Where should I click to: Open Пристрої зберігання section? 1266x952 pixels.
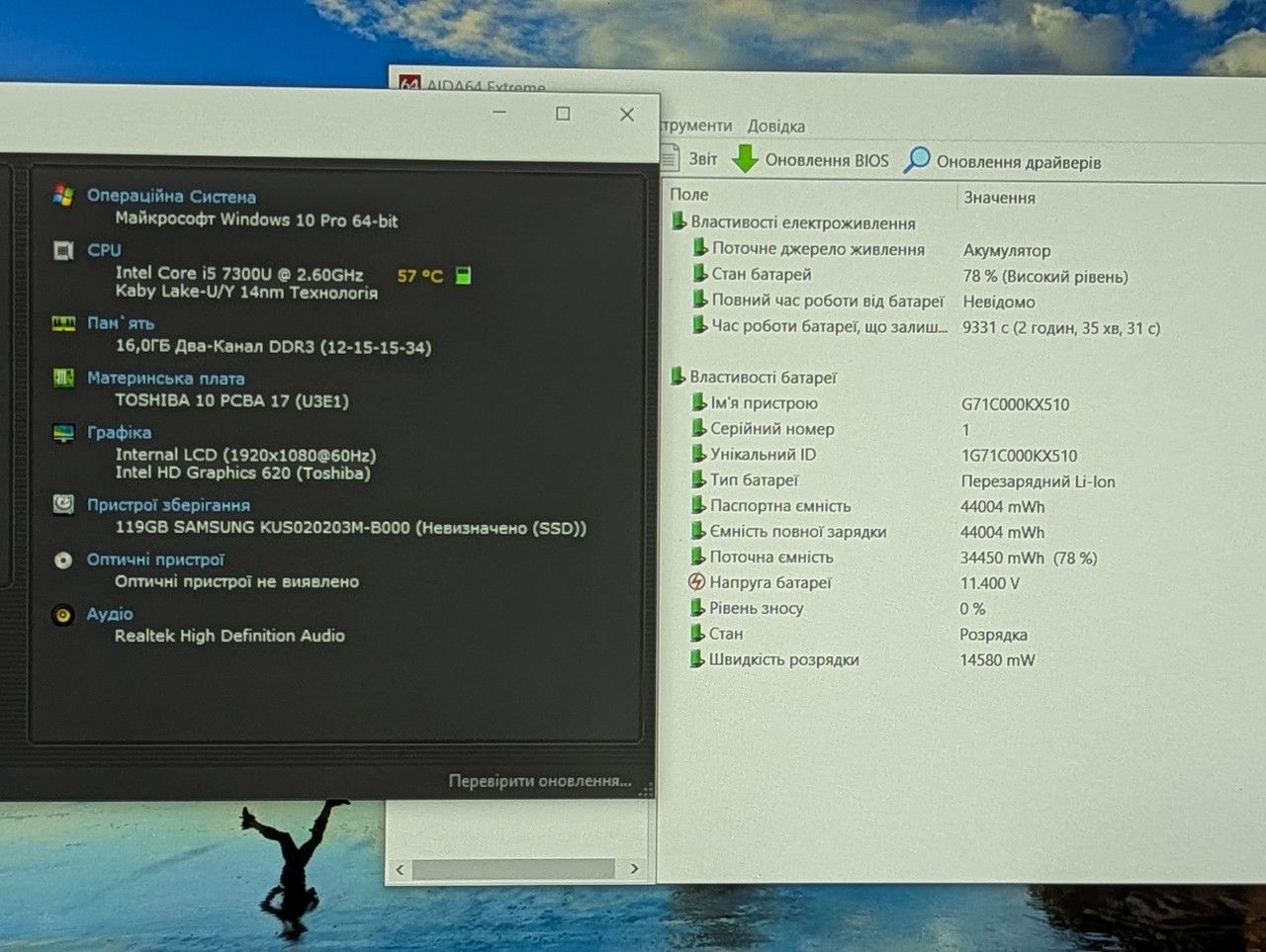[168, 505]
